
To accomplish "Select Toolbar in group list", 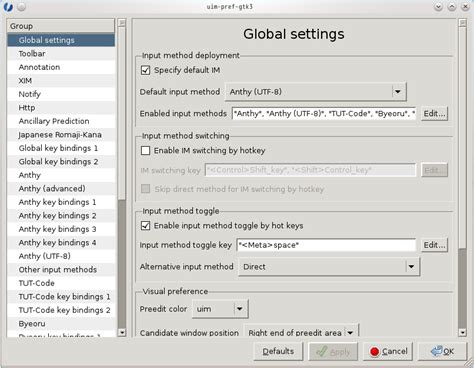I will (61, 54).
